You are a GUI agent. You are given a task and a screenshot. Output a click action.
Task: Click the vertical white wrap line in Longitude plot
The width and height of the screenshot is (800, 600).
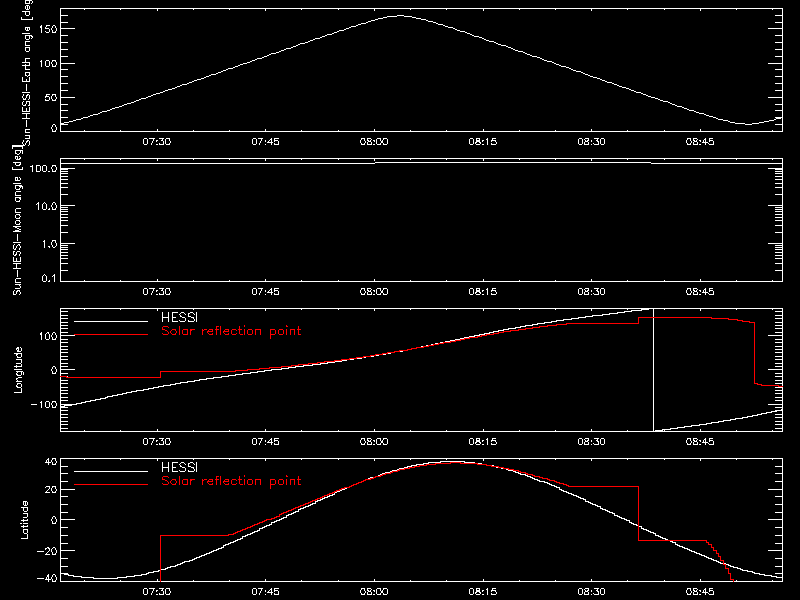653,370
